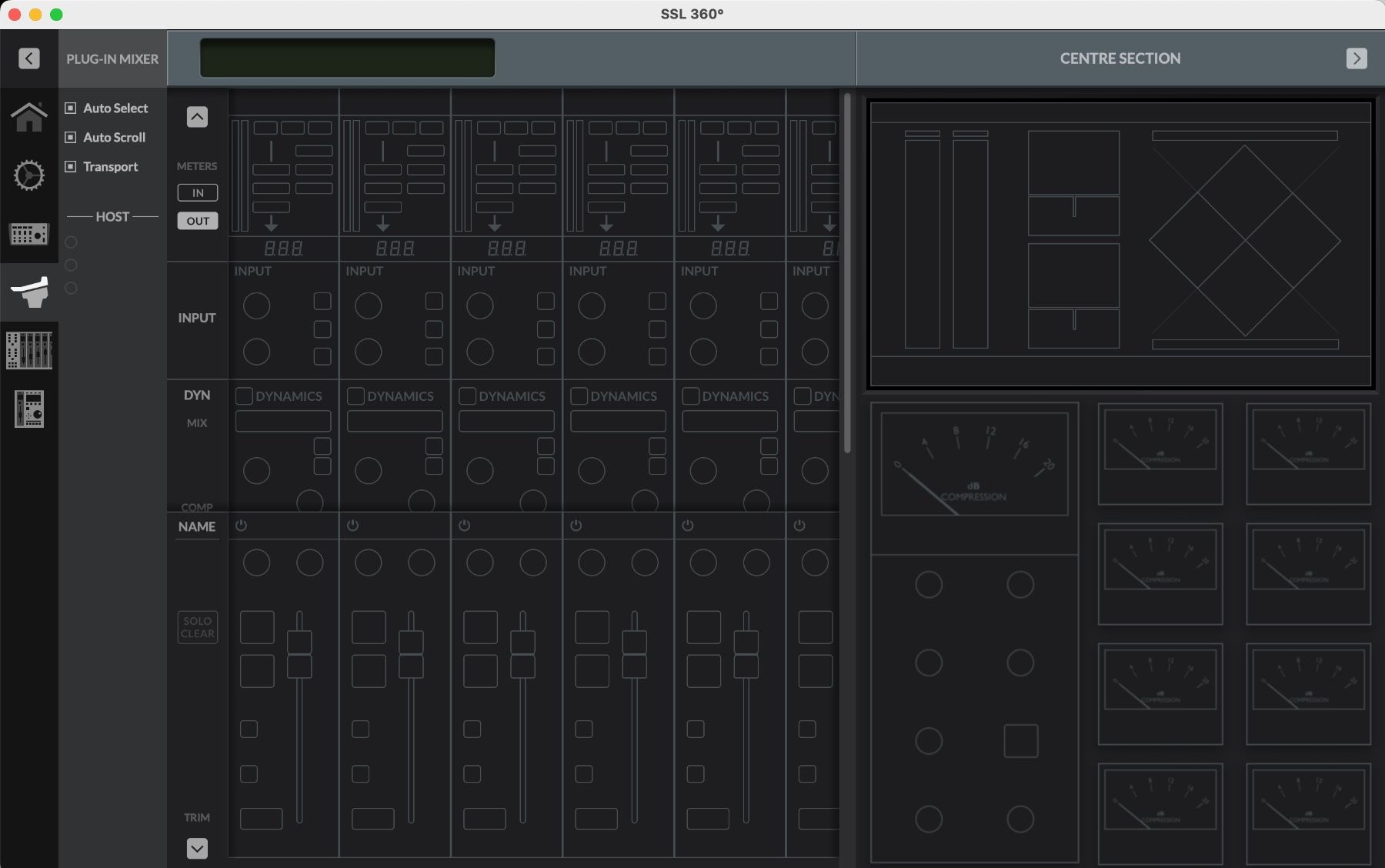The image size is (1385, 868).
Task: Click the upper square button beside first fader
Action: point(257,627)
